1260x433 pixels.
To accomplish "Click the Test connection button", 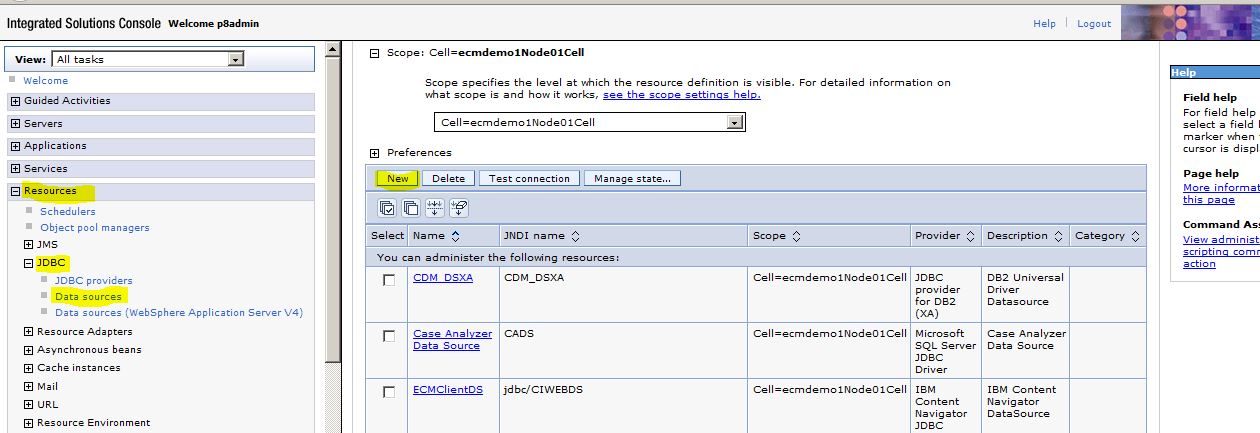I will click(529, 179).
